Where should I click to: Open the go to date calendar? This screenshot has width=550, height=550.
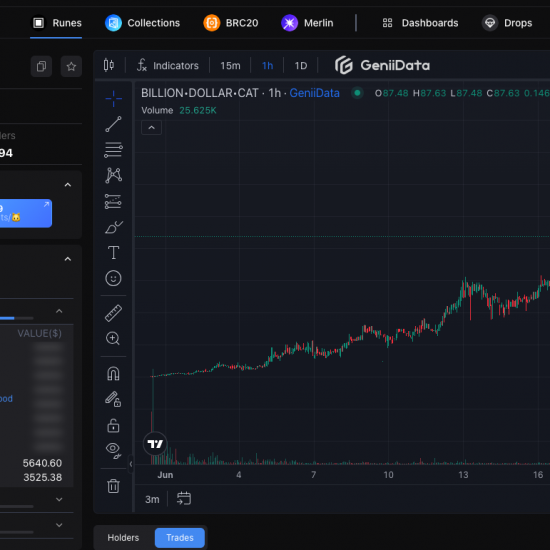[184, 498]
